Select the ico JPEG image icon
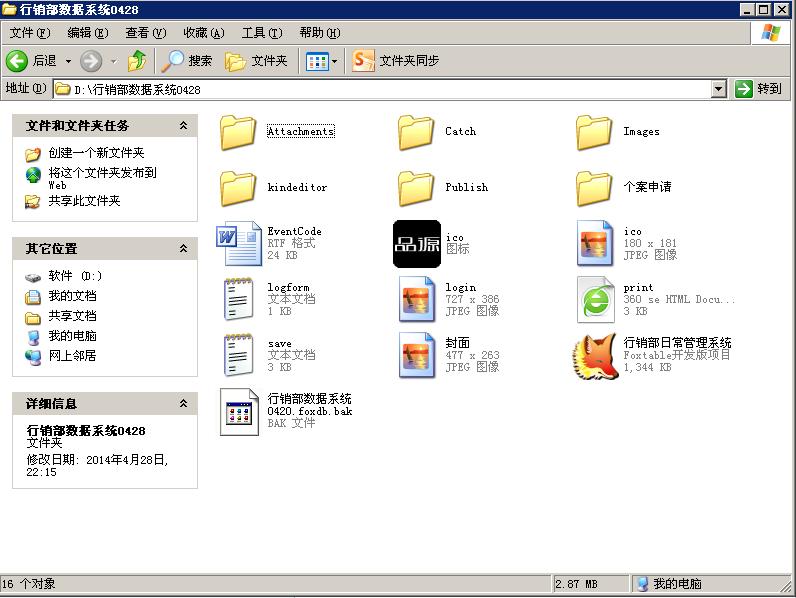 [594, 244]
